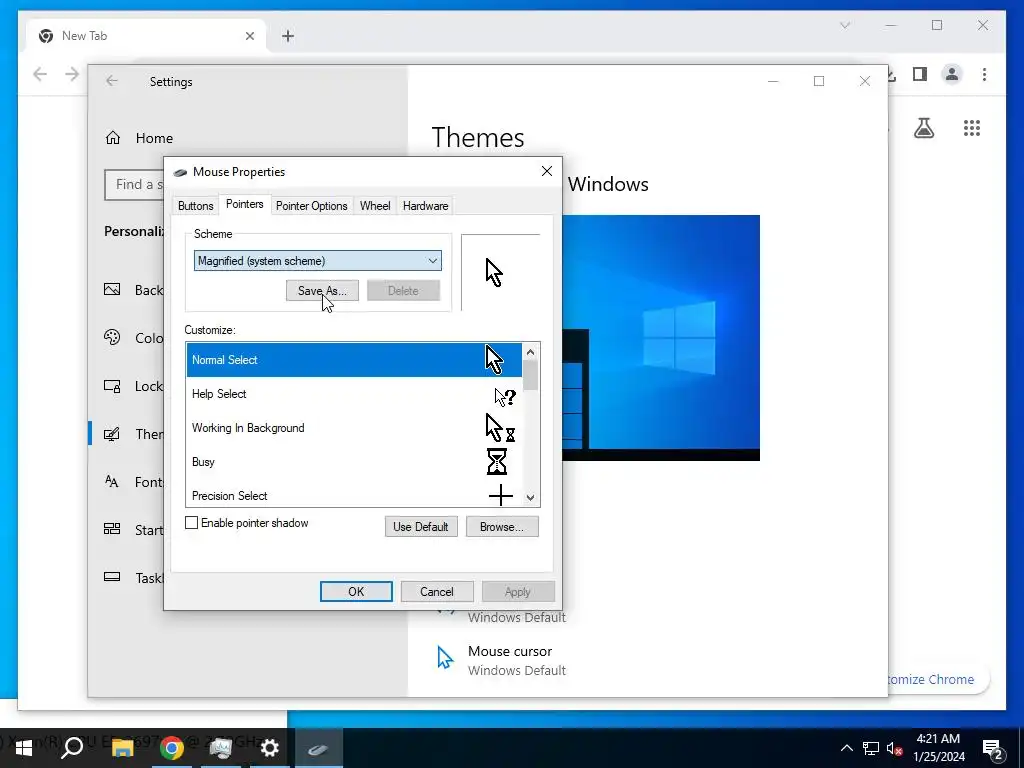This screenshot has width=1024, height=768.
Task: Click the Browse... button
Action: click(502, 526)
